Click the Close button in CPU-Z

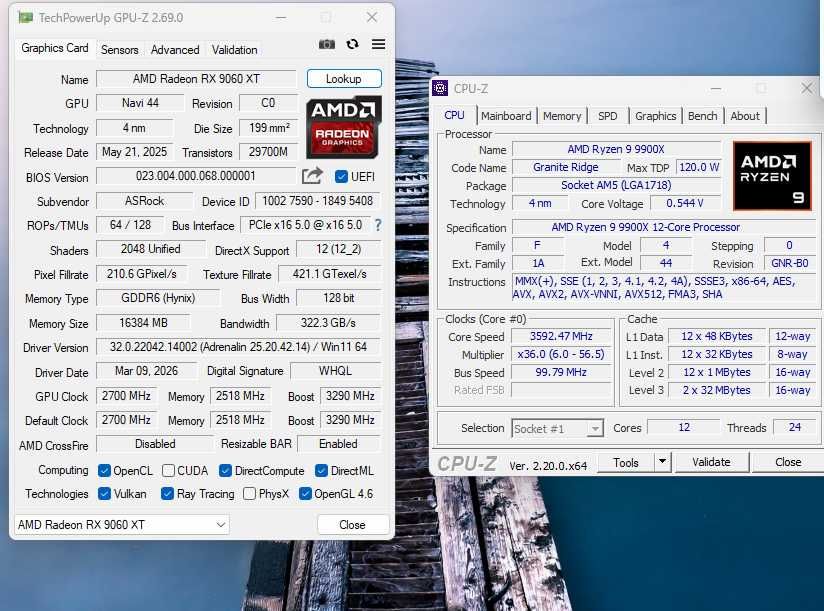788,462
